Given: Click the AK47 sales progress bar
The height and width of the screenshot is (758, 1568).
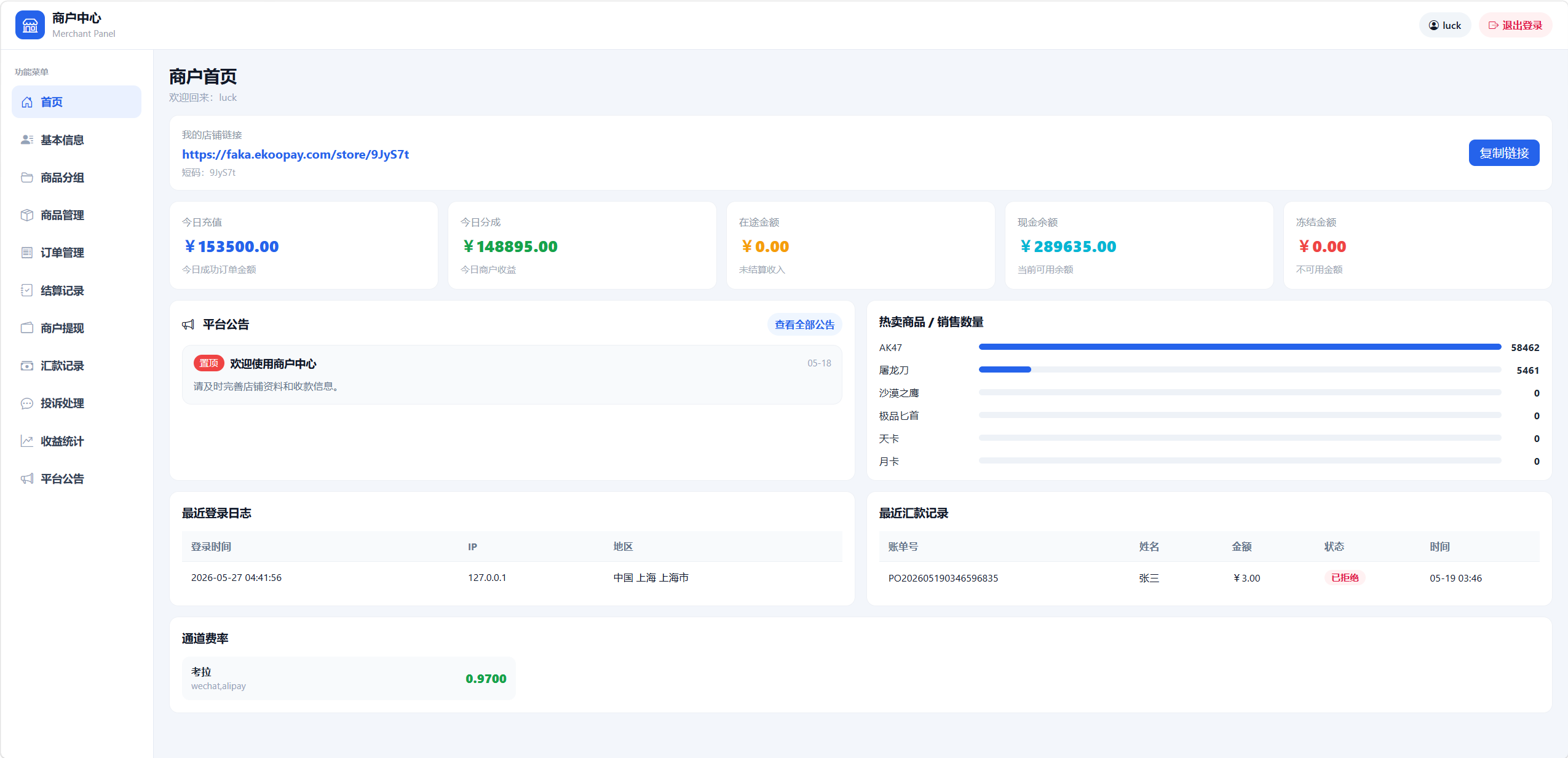Looking at the screenshot, I should point(1240,347).
